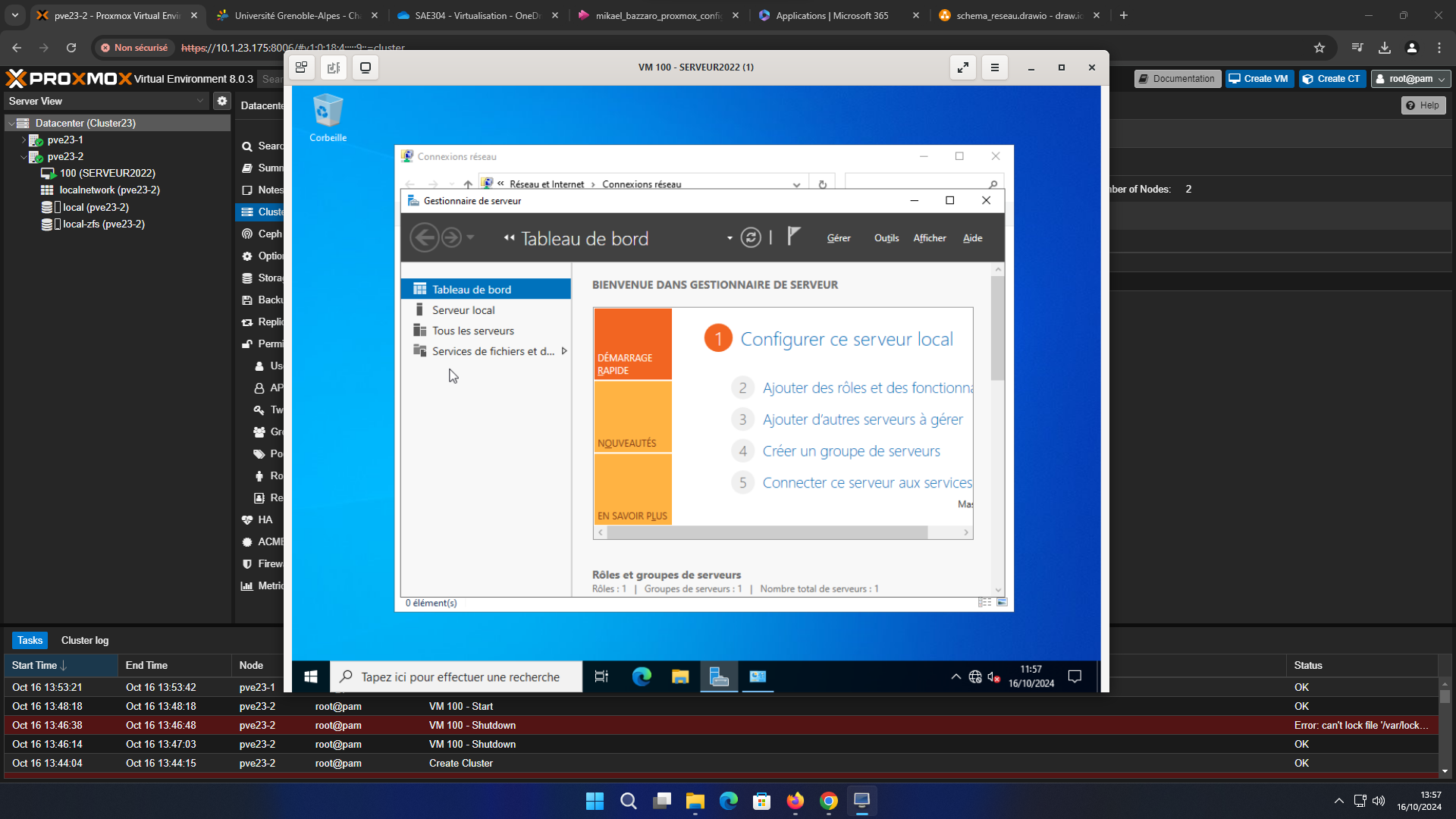The height and width of the screenshot is (819, 1456).
Task: Open Microsoft Edge in VM taskbar
Action: pyautogui.click(x=642, y=676)
